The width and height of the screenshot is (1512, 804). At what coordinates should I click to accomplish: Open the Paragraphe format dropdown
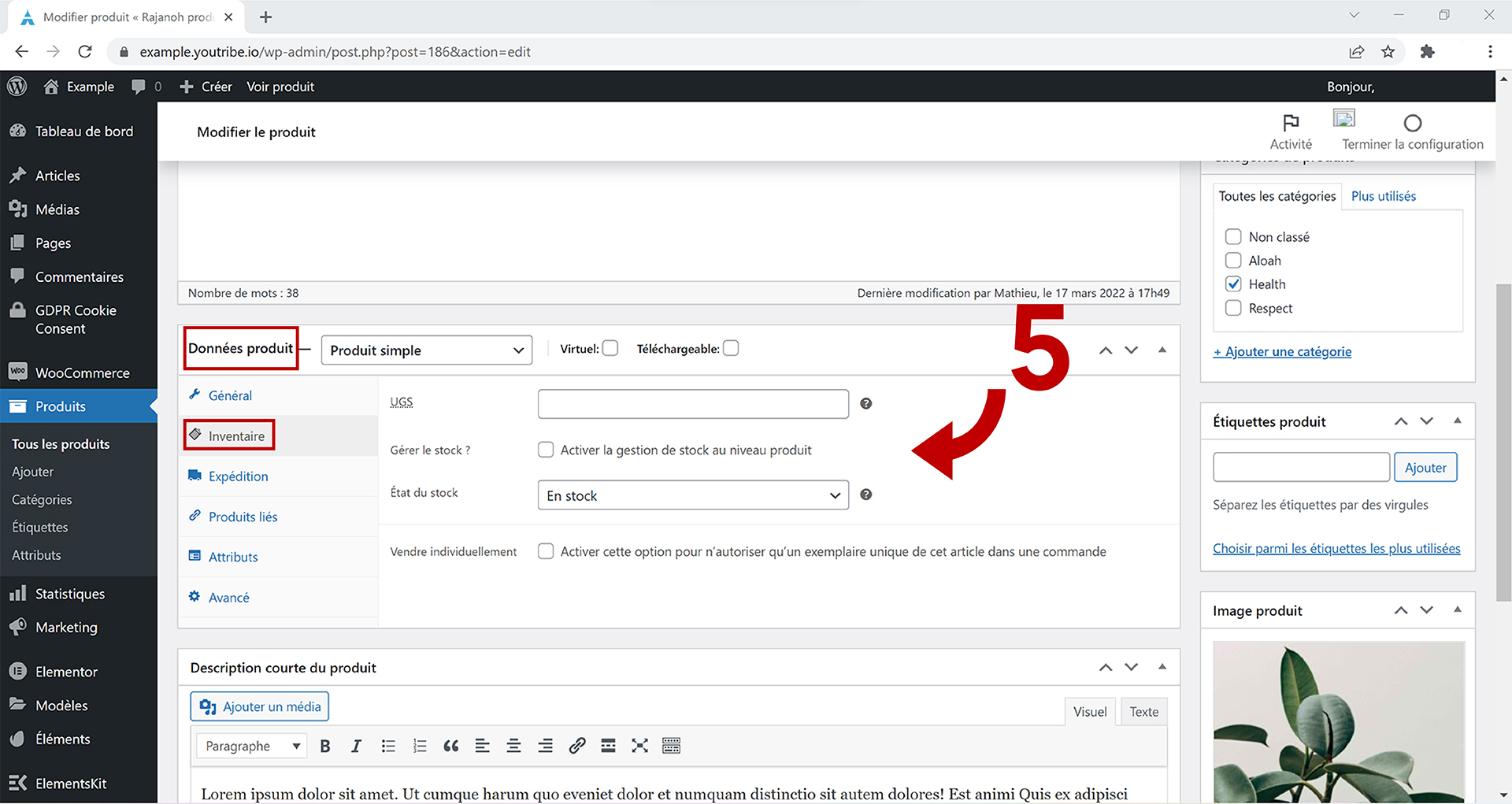coord(252,746)
